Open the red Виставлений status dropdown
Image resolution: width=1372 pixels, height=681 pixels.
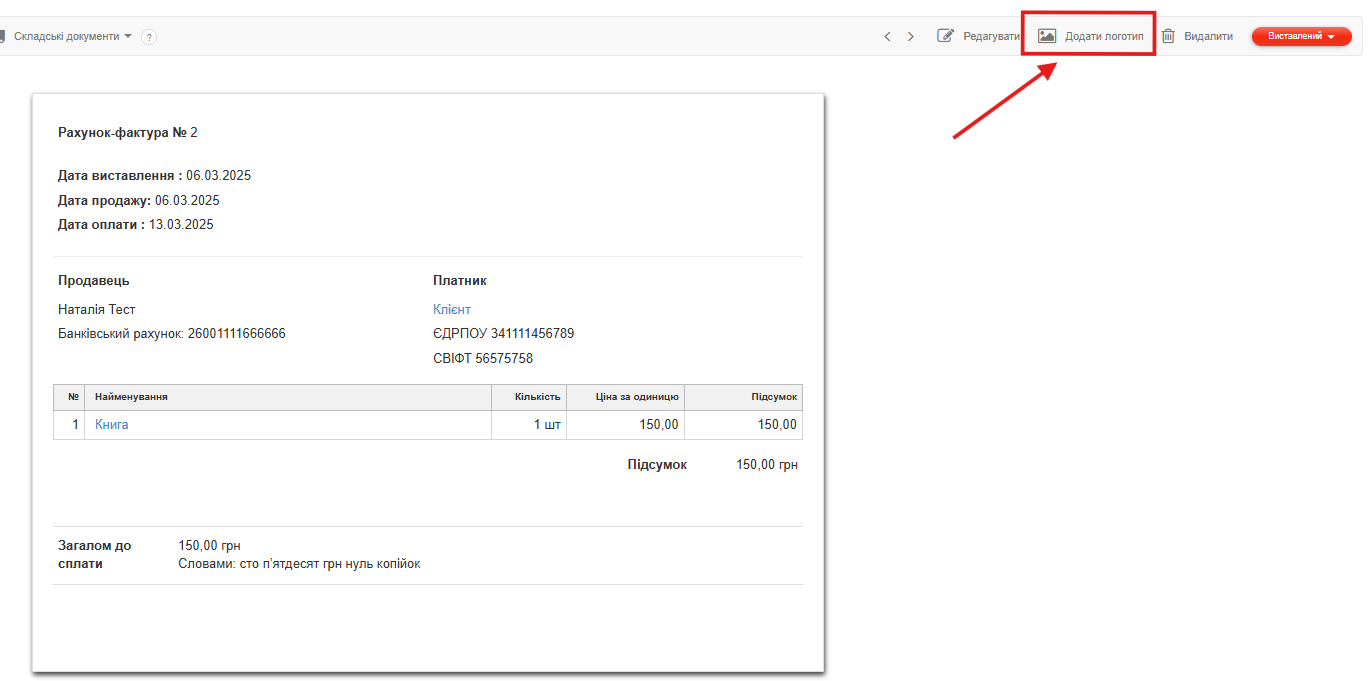pyautogui.click(x=1301, y=36)
